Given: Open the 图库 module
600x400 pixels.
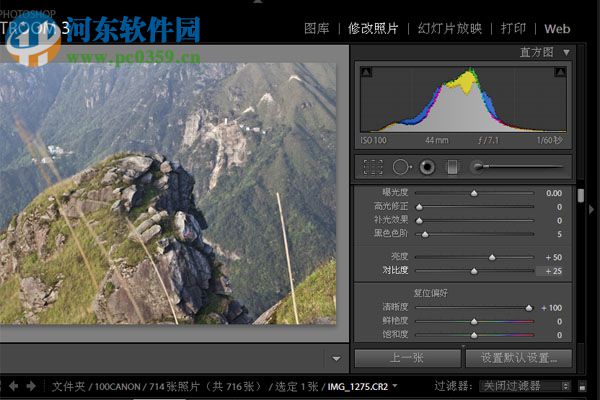Looking at the screenshot, I should point(316,29).
